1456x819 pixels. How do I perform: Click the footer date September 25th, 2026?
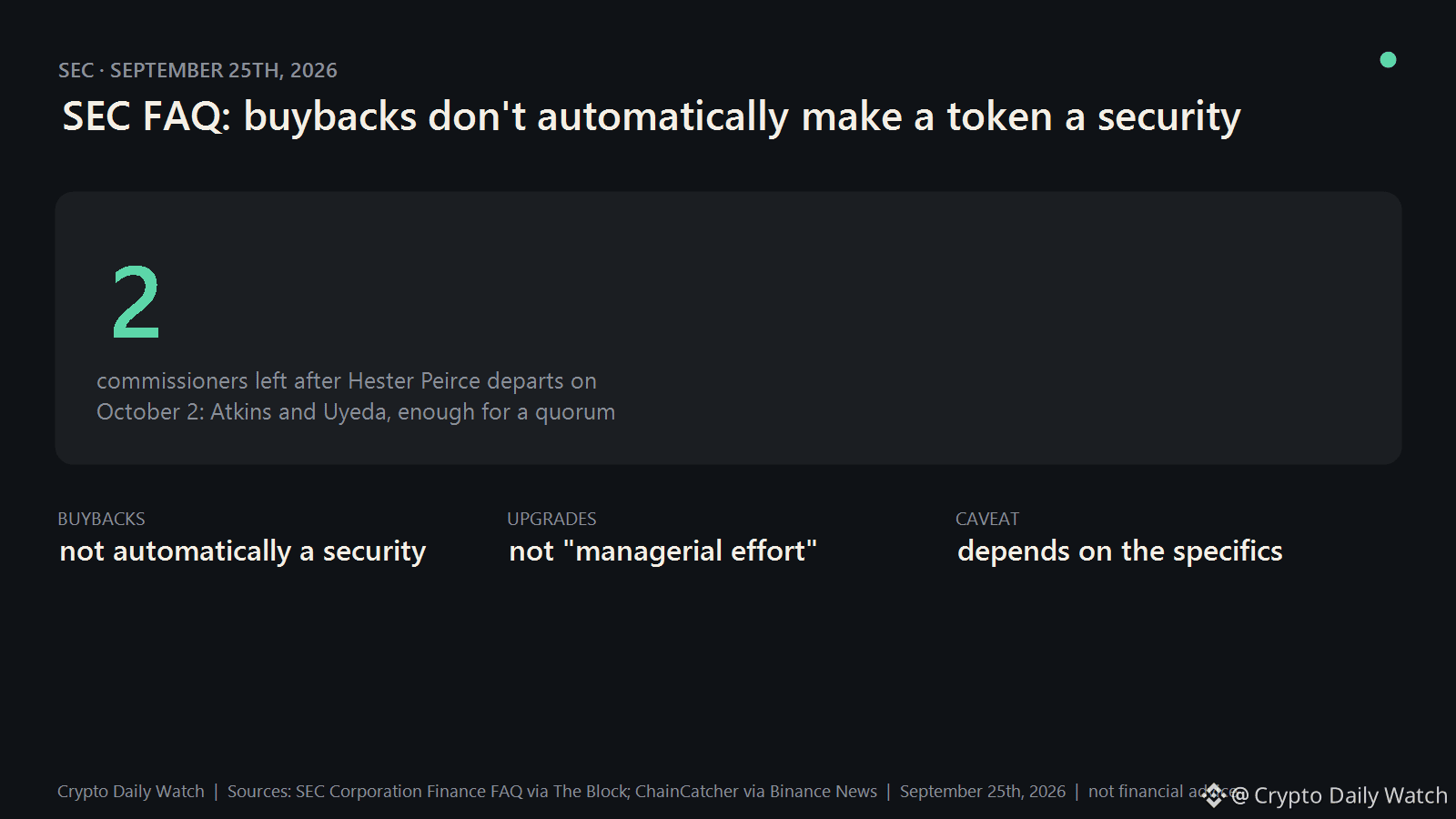click(x=983, y=792)
